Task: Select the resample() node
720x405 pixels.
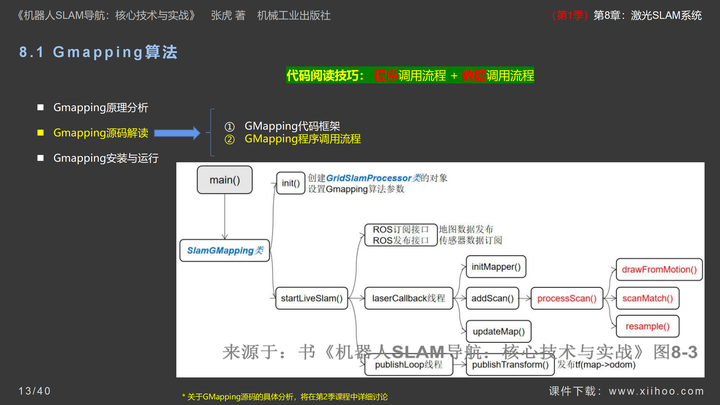Action: click(x=647, y=326)
